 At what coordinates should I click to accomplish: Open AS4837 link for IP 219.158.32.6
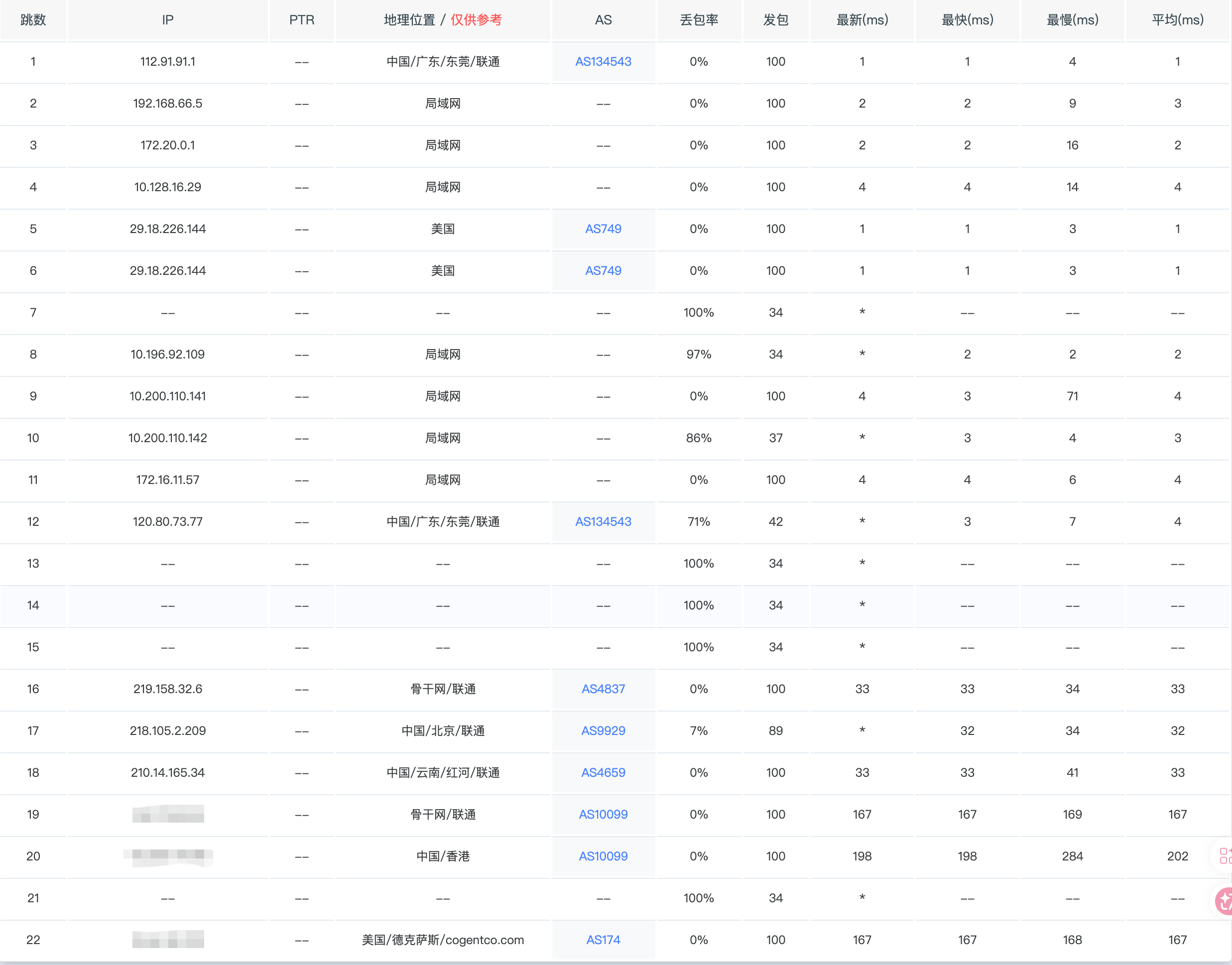tap(603, 689)
